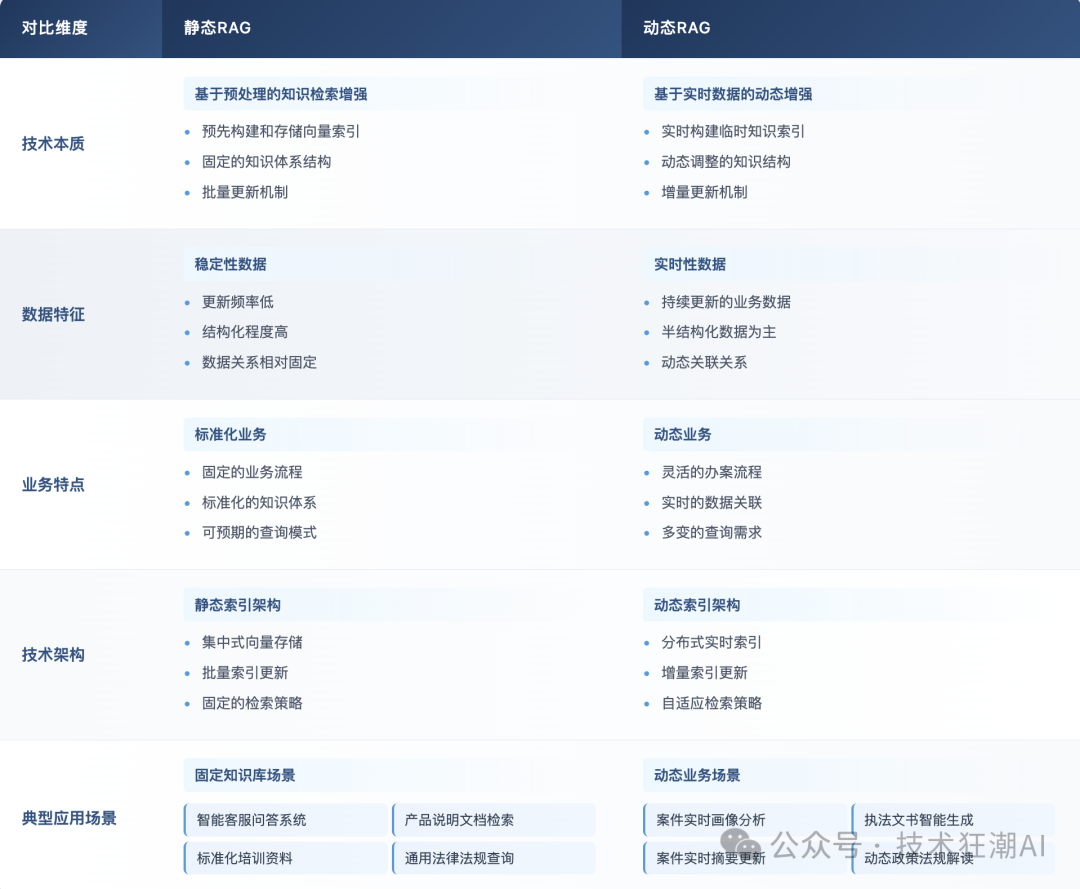
Task: Expand the 数据特征 row section
Action: coord(52,314)
